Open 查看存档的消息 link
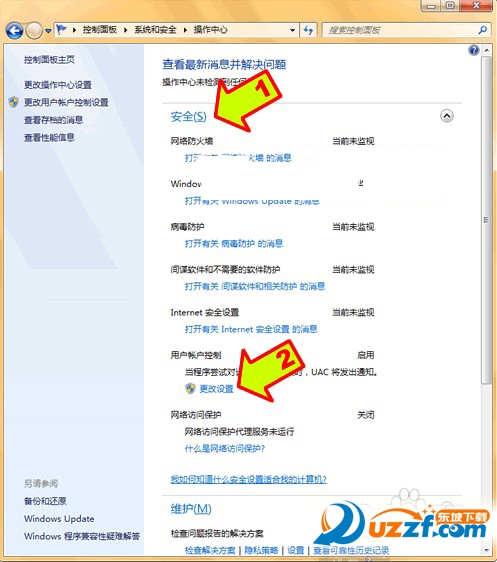 point(53,120)
